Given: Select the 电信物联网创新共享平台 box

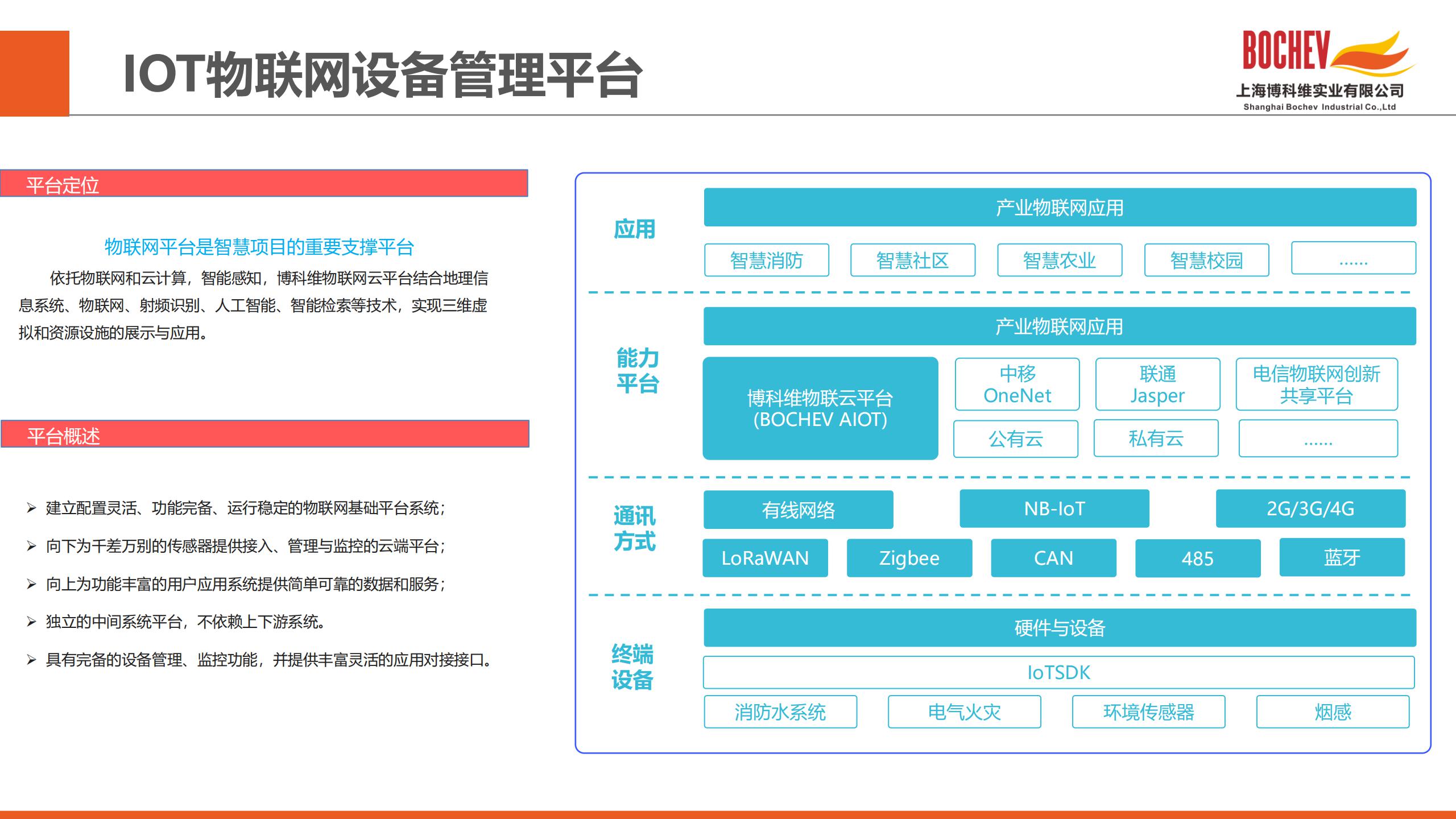Looking at the screenshot, I should (1317, 384).
